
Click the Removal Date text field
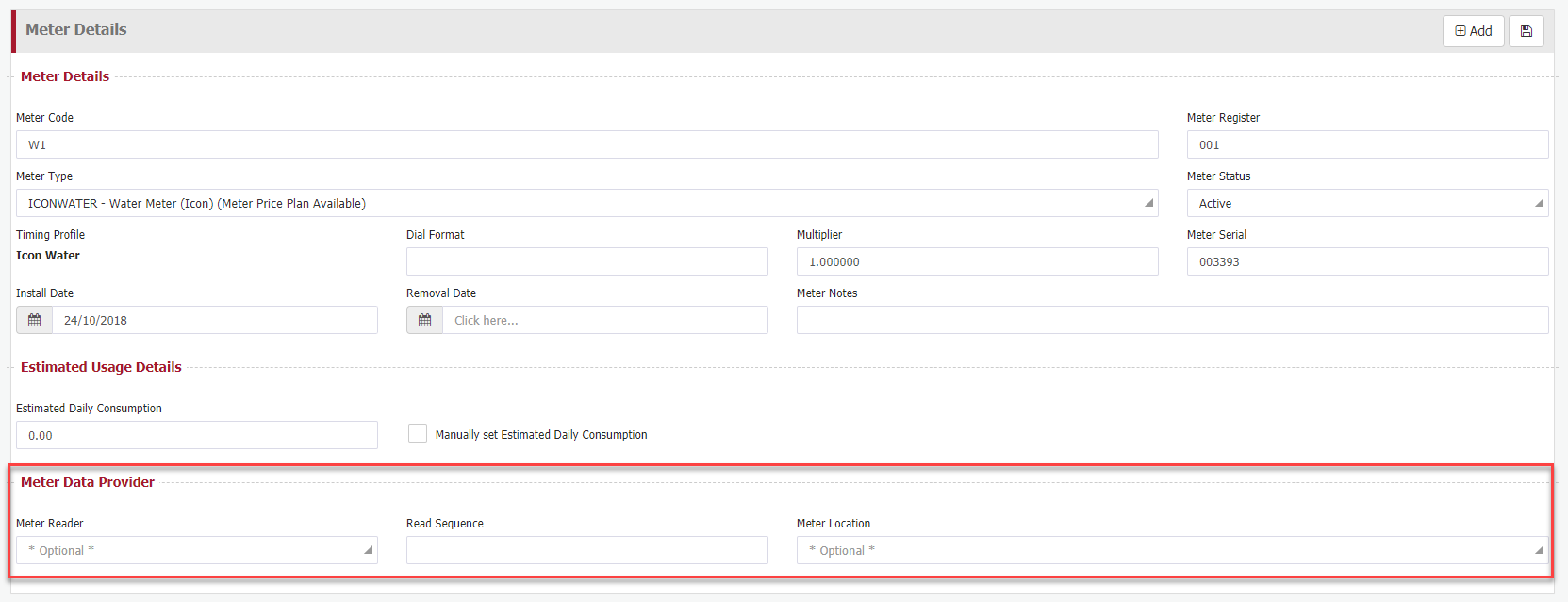click(603, 320)
